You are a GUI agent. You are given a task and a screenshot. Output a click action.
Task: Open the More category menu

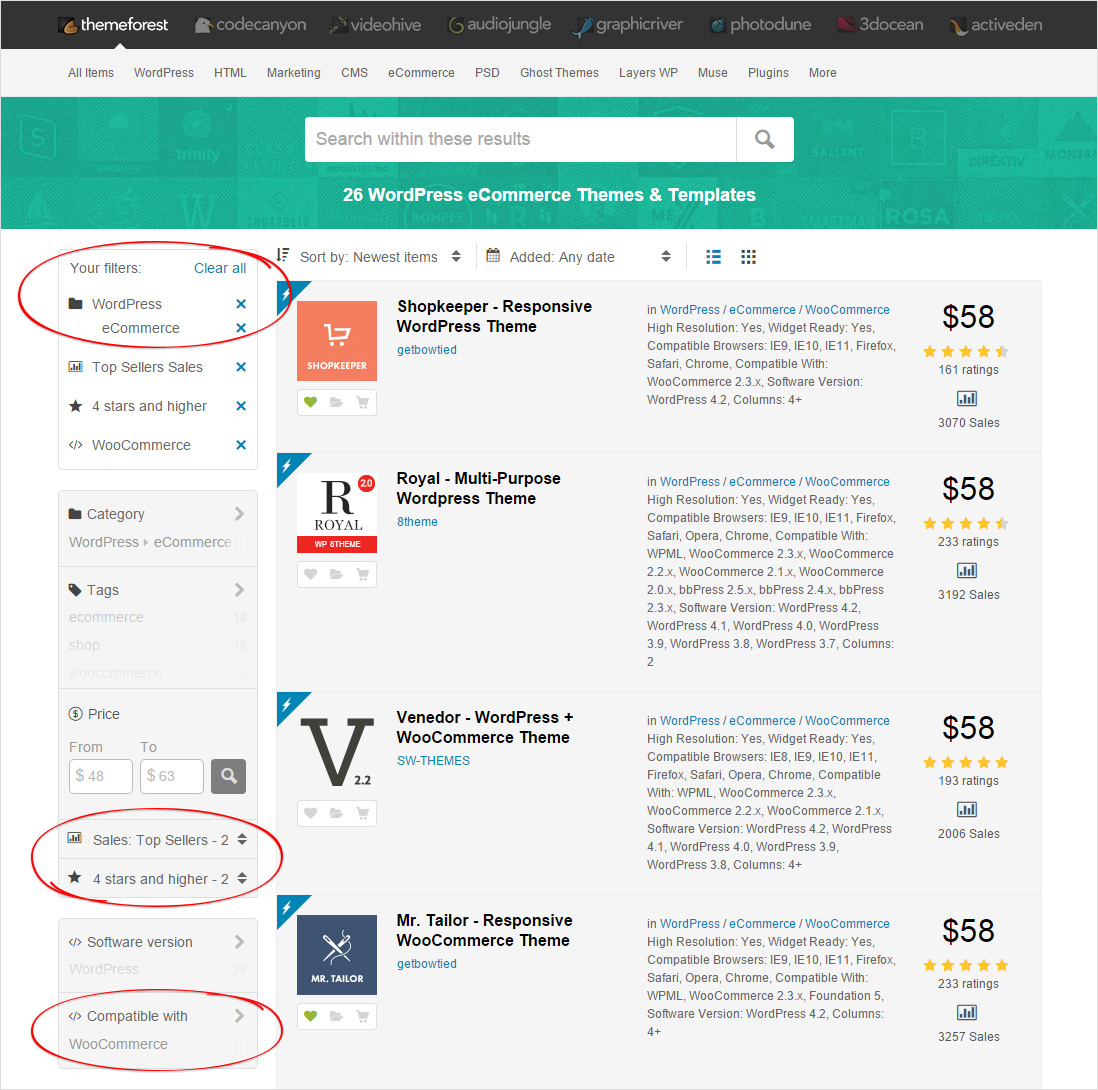tap(822, 73)
